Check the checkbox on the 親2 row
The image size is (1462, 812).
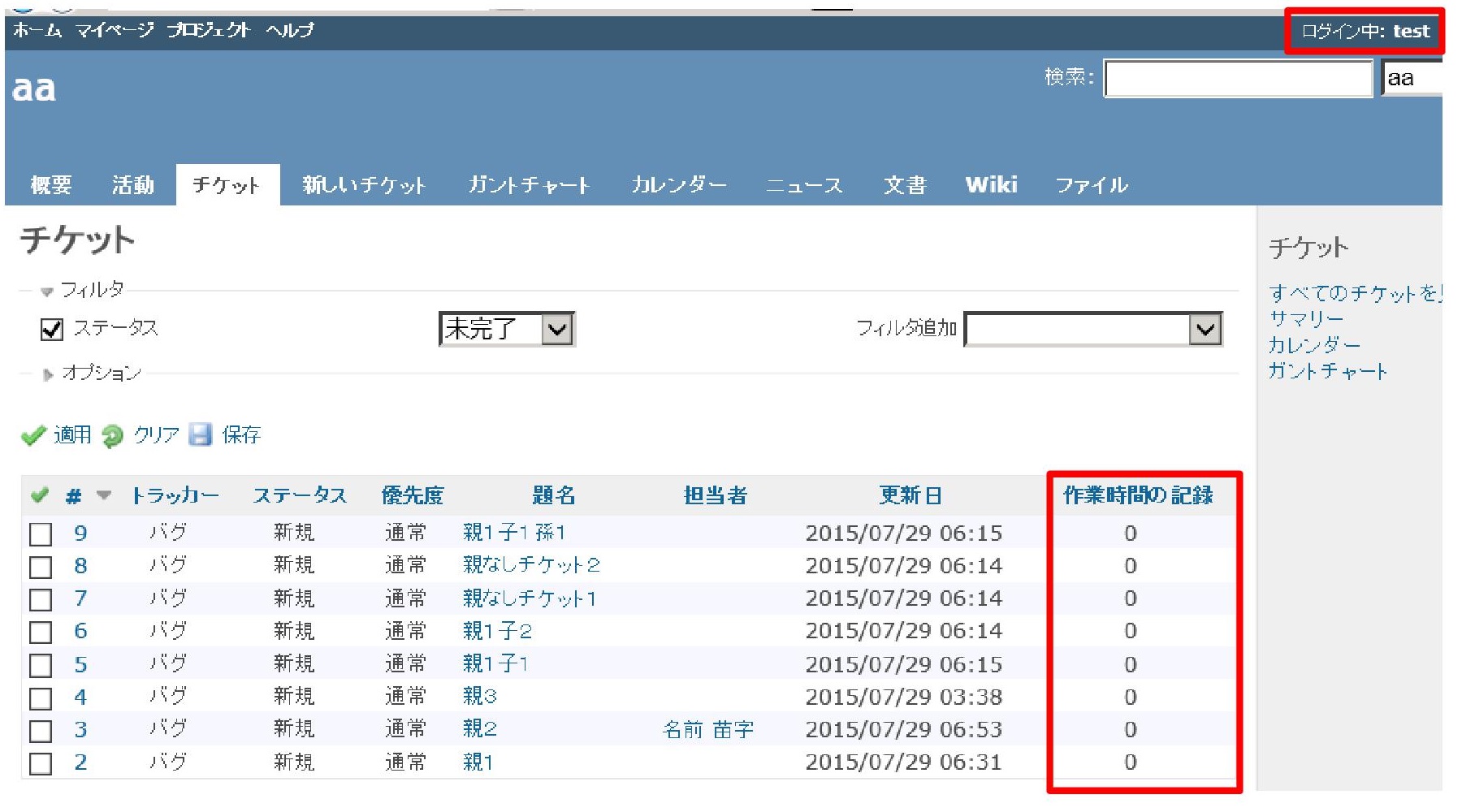41,728
